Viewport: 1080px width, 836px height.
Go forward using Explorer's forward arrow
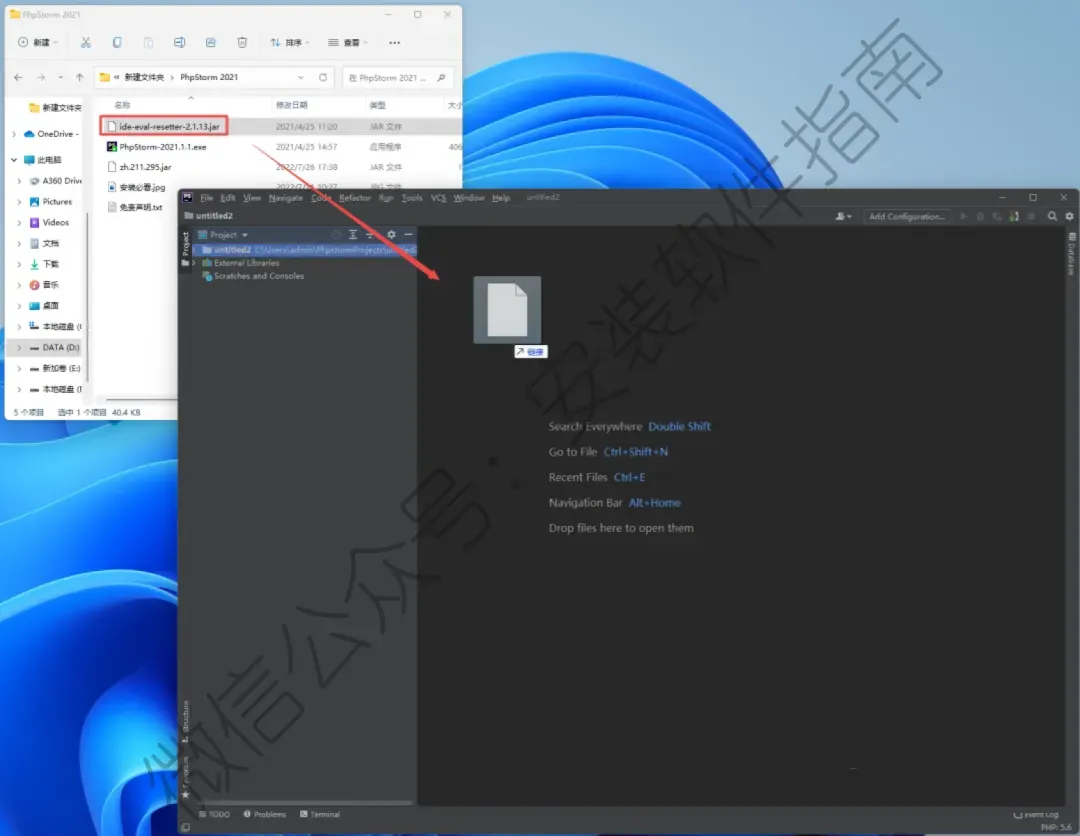click(41, 77)
